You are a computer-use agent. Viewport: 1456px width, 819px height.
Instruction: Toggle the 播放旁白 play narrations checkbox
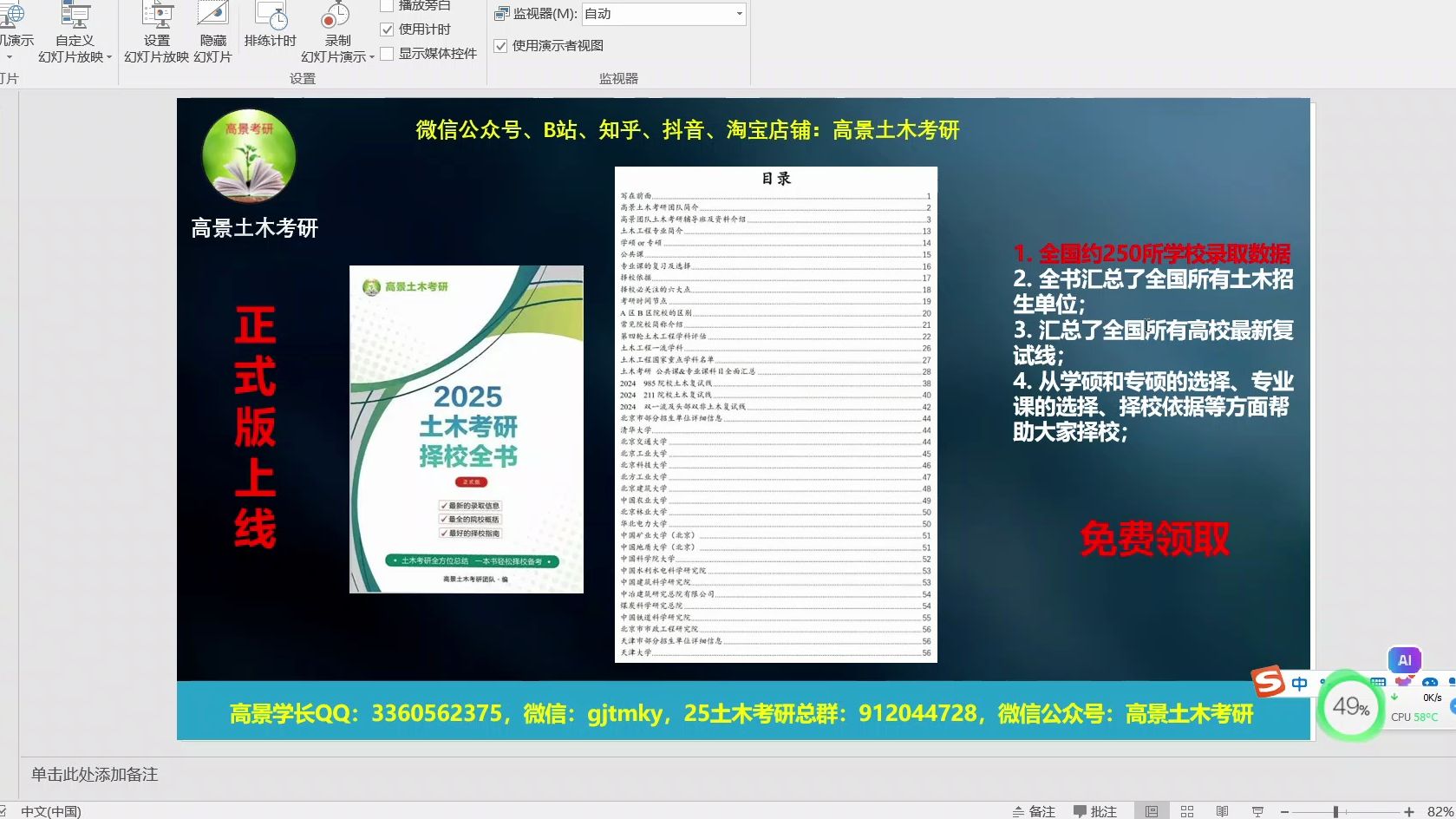pyautogui.click(x=388, y=6)
